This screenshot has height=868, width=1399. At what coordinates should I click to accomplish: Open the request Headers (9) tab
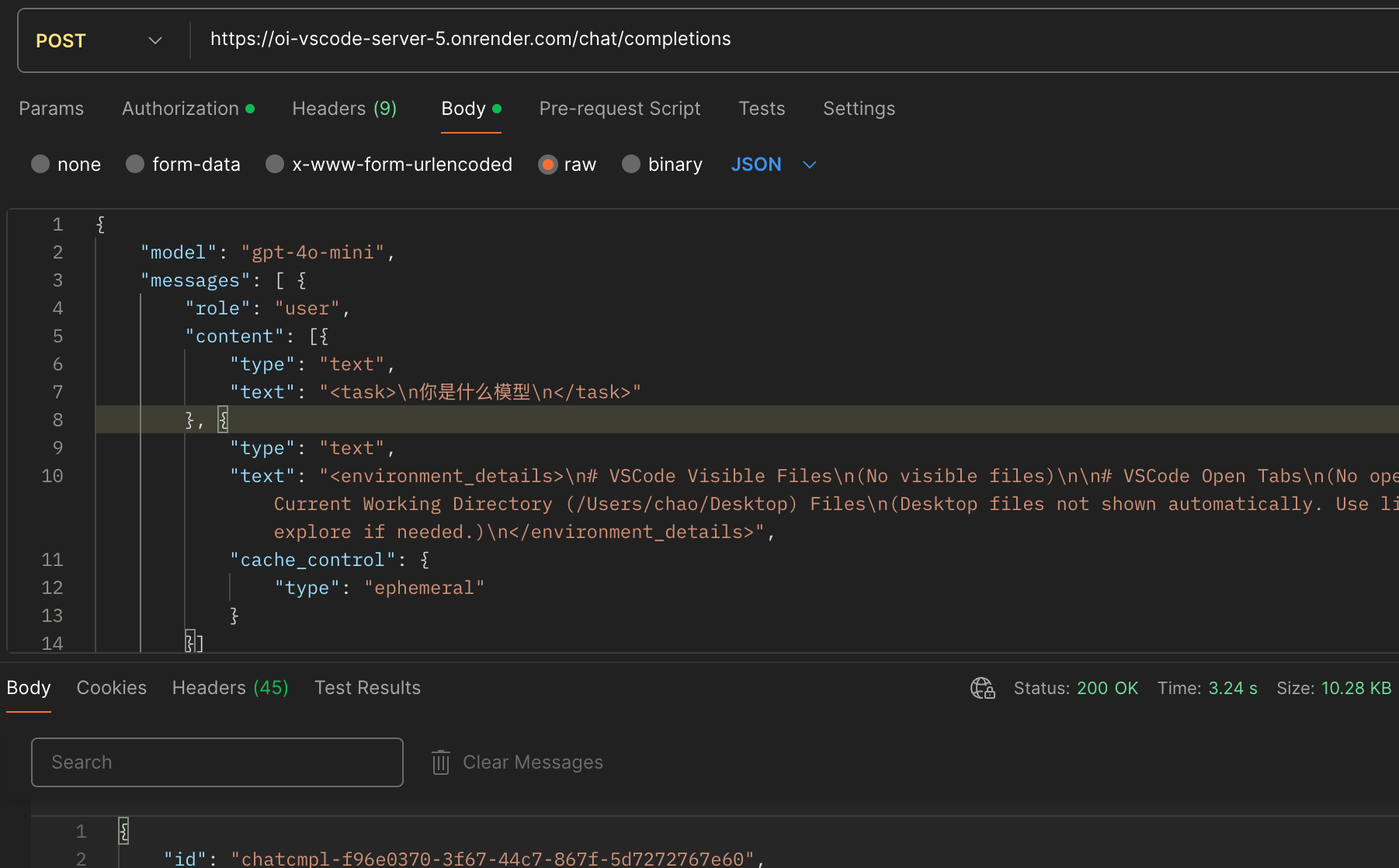coord(344,109)
